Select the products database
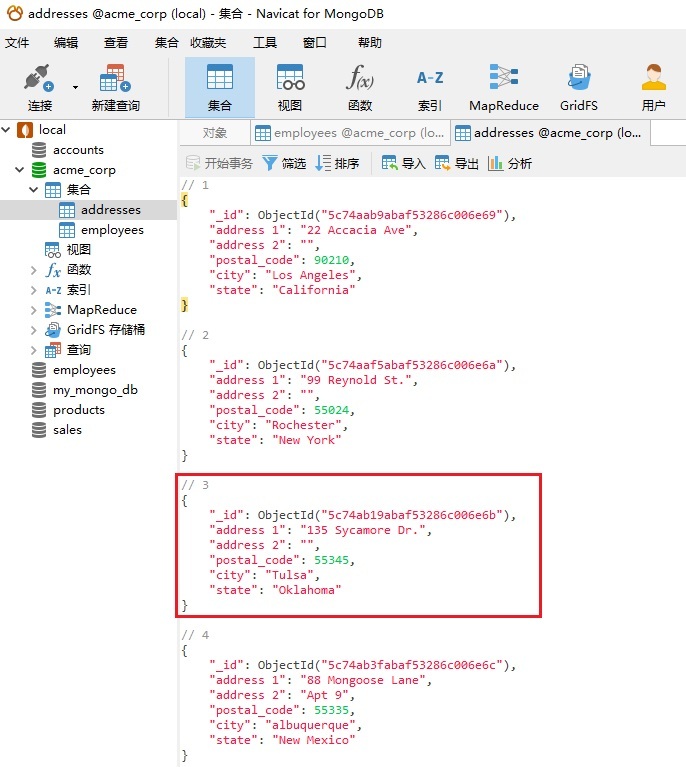The image size is (686, 767). 79,410
